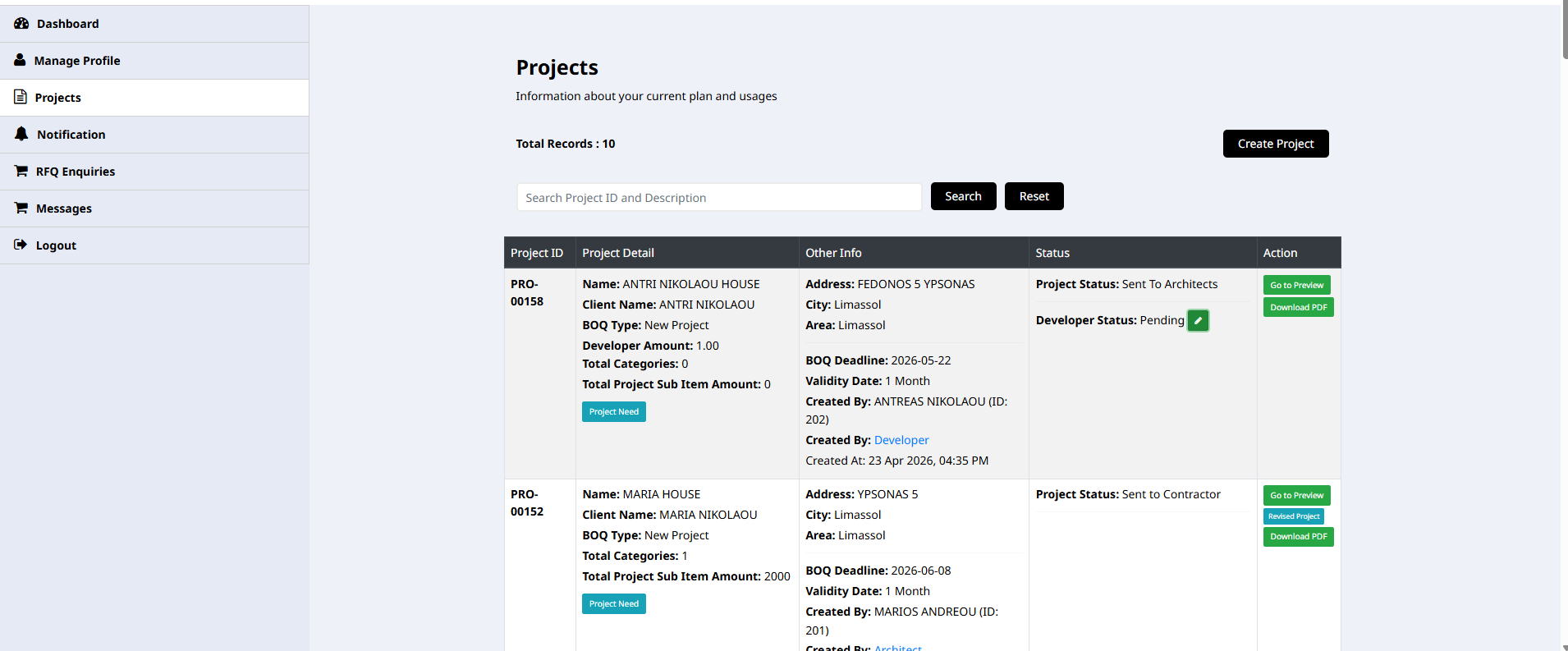This screenshot has height=651, width=1568.
Task: Select Projects in the sidebar
Action: pos(154,98)
